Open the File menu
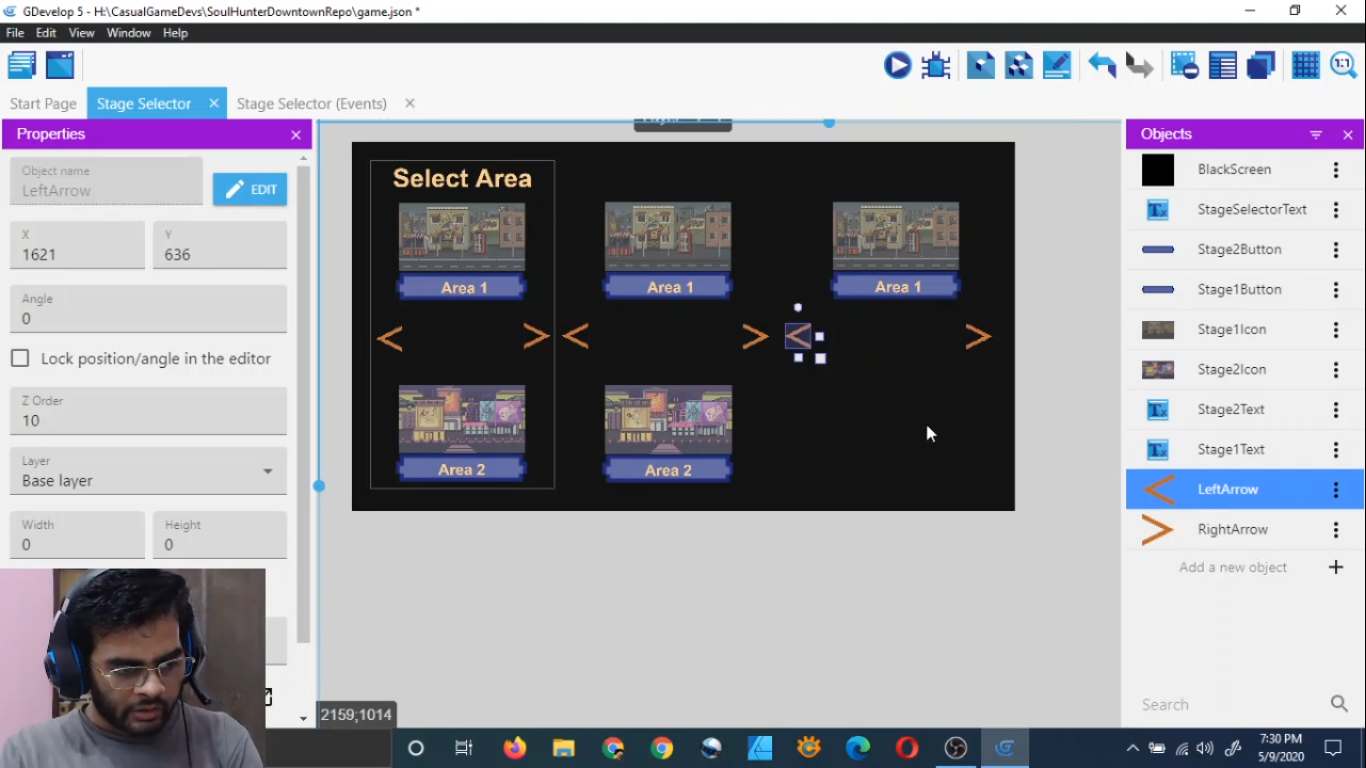The width and height of the screenshot is (1366, 768). (x=15, y=33)
